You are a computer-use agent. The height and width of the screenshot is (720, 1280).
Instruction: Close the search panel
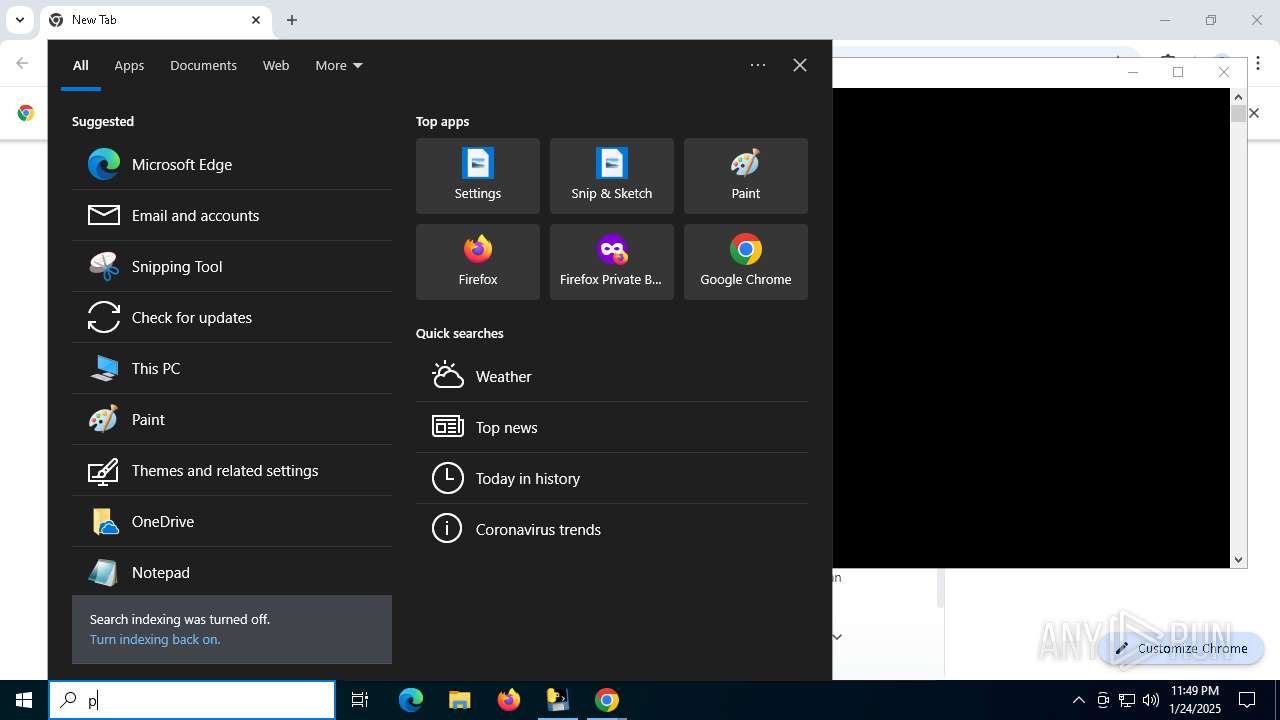tap(800, 65)
